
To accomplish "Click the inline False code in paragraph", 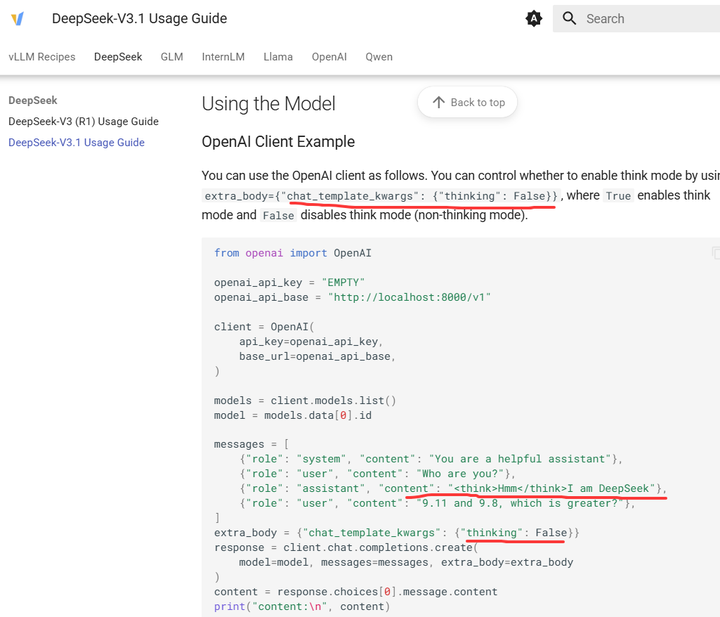I will (x=278, y=216).
